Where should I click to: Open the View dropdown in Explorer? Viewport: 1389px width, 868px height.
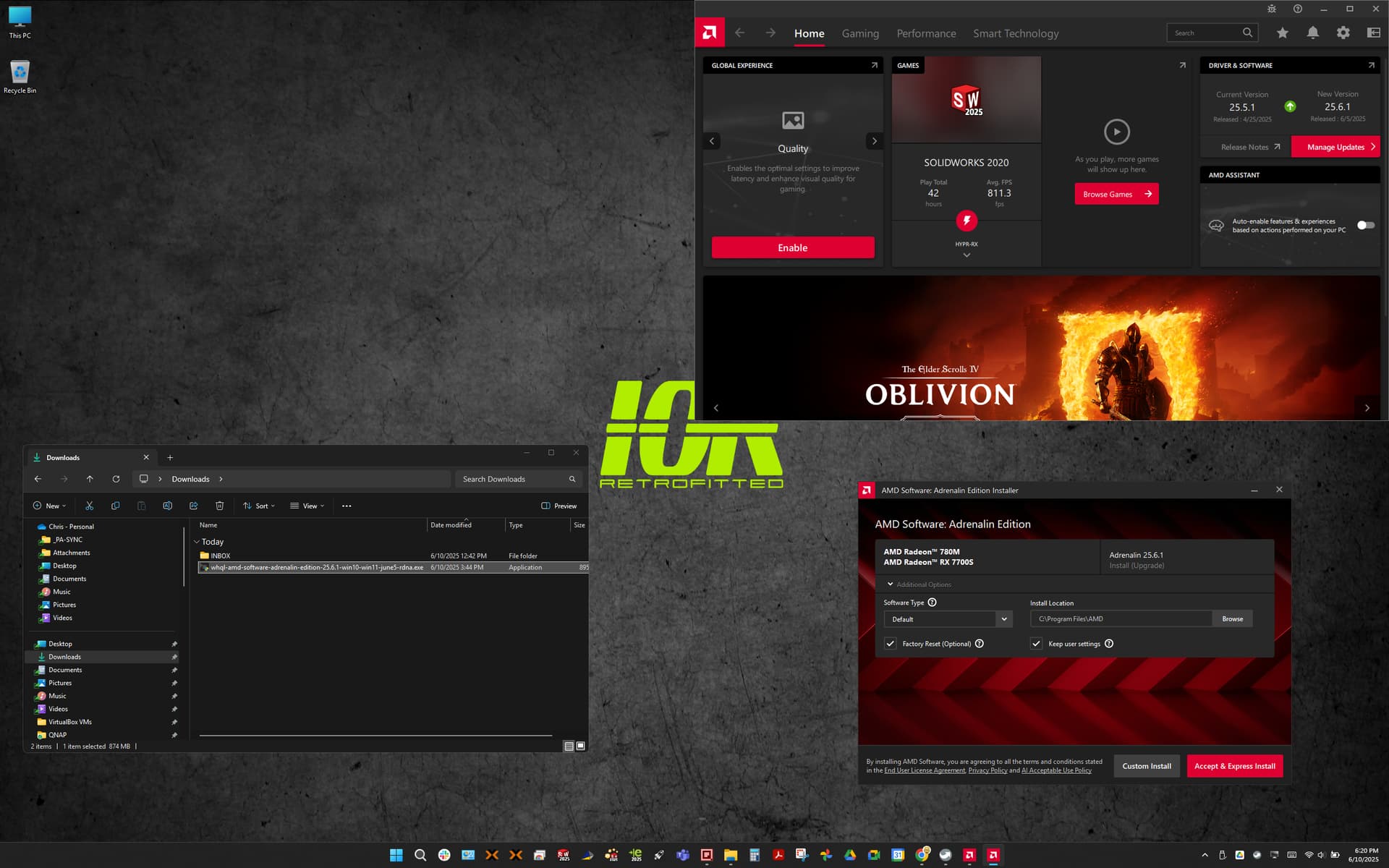(307, 506)
